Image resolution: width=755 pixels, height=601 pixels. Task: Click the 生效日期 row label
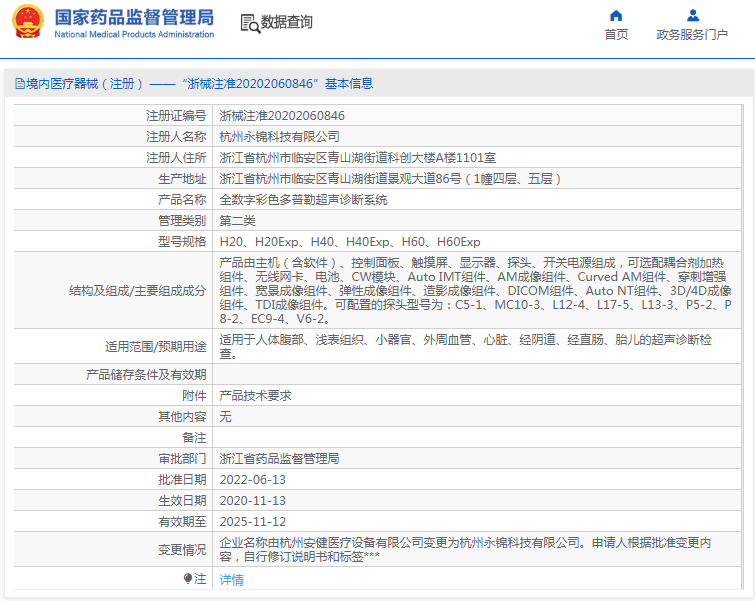[182, 501]
